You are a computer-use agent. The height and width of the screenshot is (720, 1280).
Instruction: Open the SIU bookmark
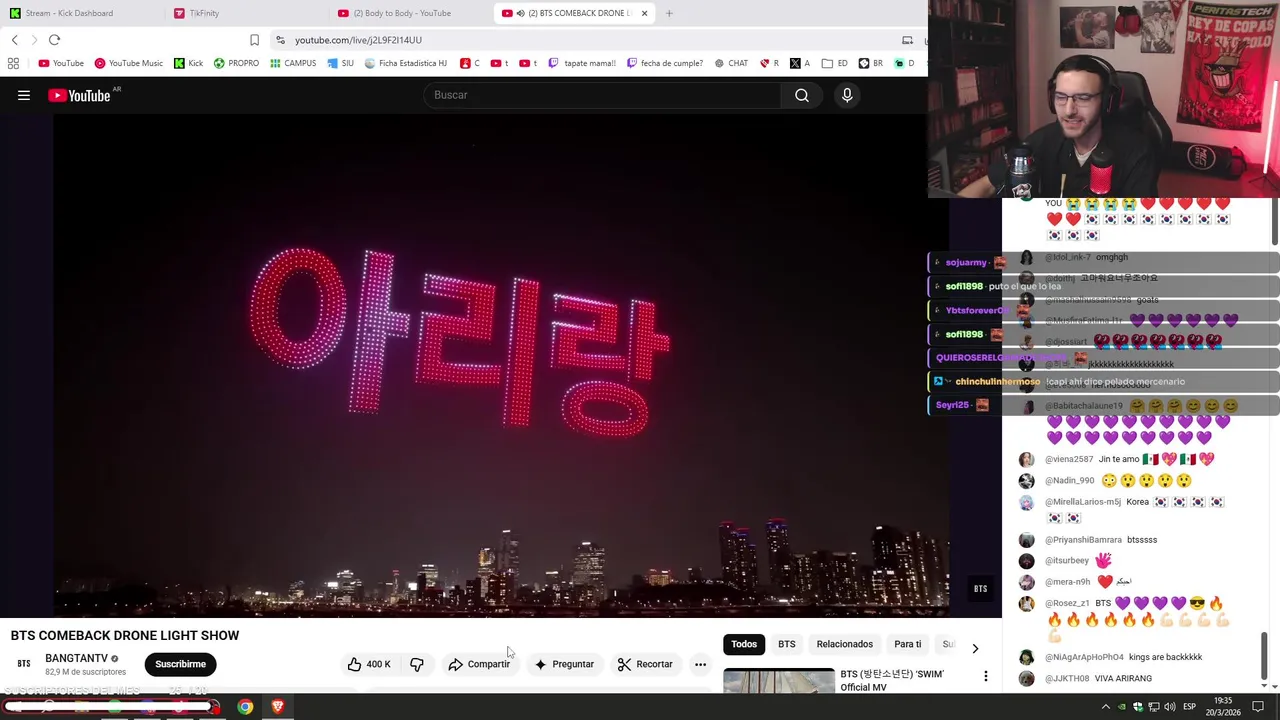(340, 63)
